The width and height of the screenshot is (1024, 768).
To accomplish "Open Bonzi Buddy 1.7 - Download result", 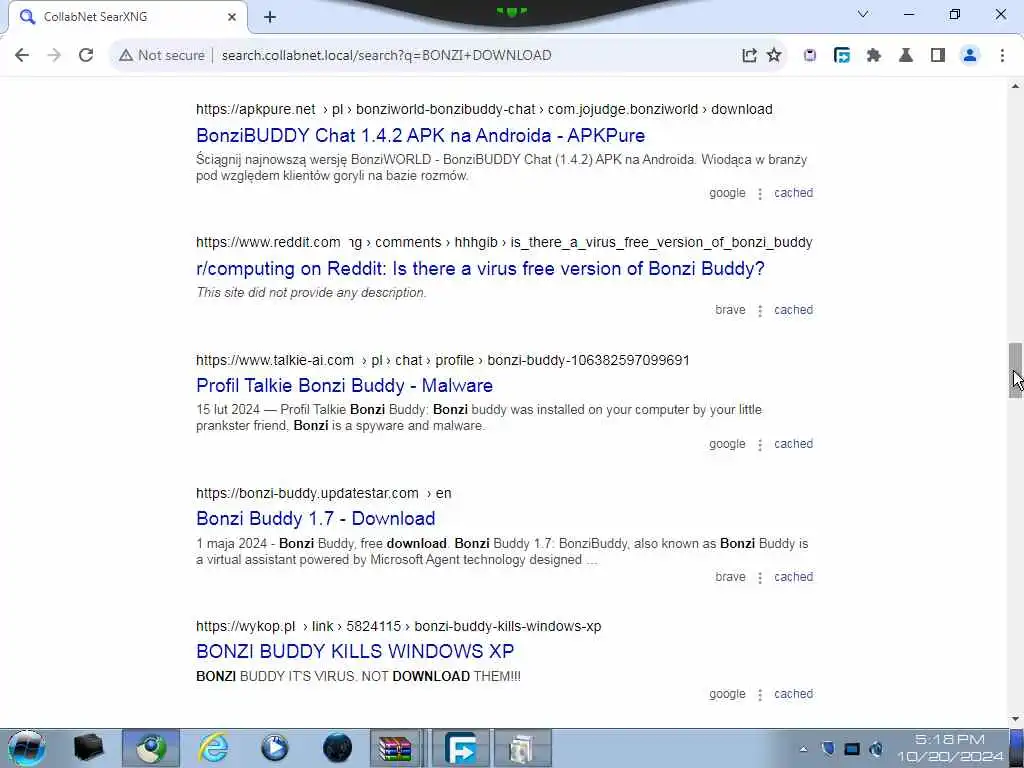I will click(x=315, y=519).
